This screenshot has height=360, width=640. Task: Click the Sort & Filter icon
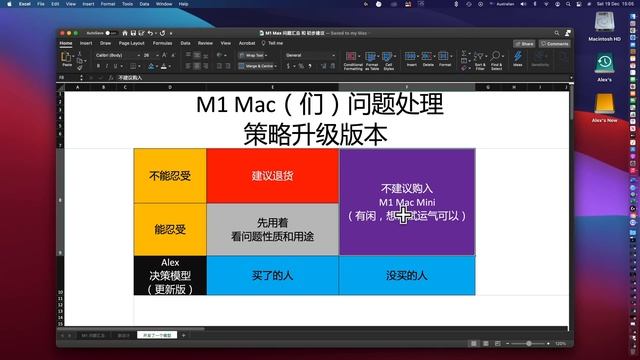click(479, 56)
